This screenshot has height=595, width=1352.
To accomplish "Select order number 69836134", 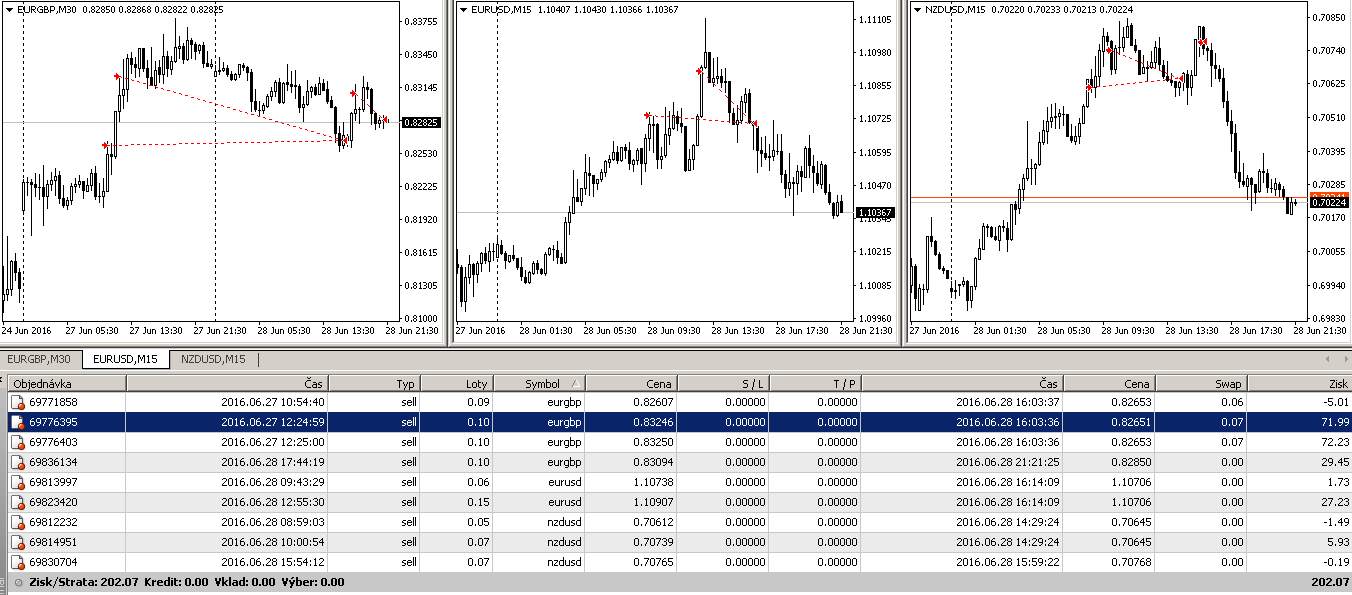I will coord(54,462).
